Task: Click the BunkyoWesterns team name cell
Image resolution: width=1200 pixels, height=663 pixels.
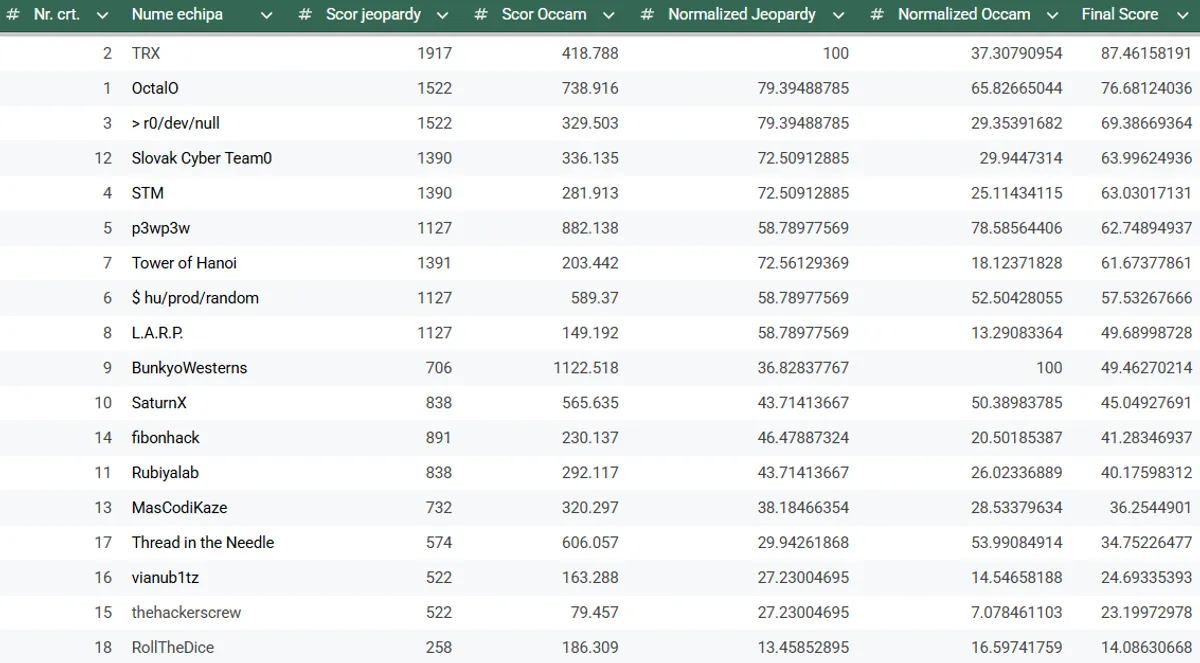Action: [189, 368]
